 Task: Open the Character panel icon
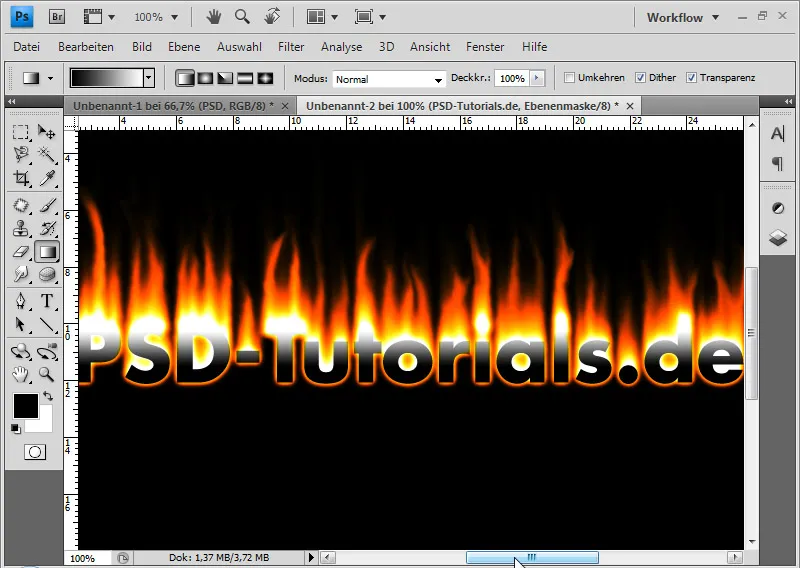point(777,134)
